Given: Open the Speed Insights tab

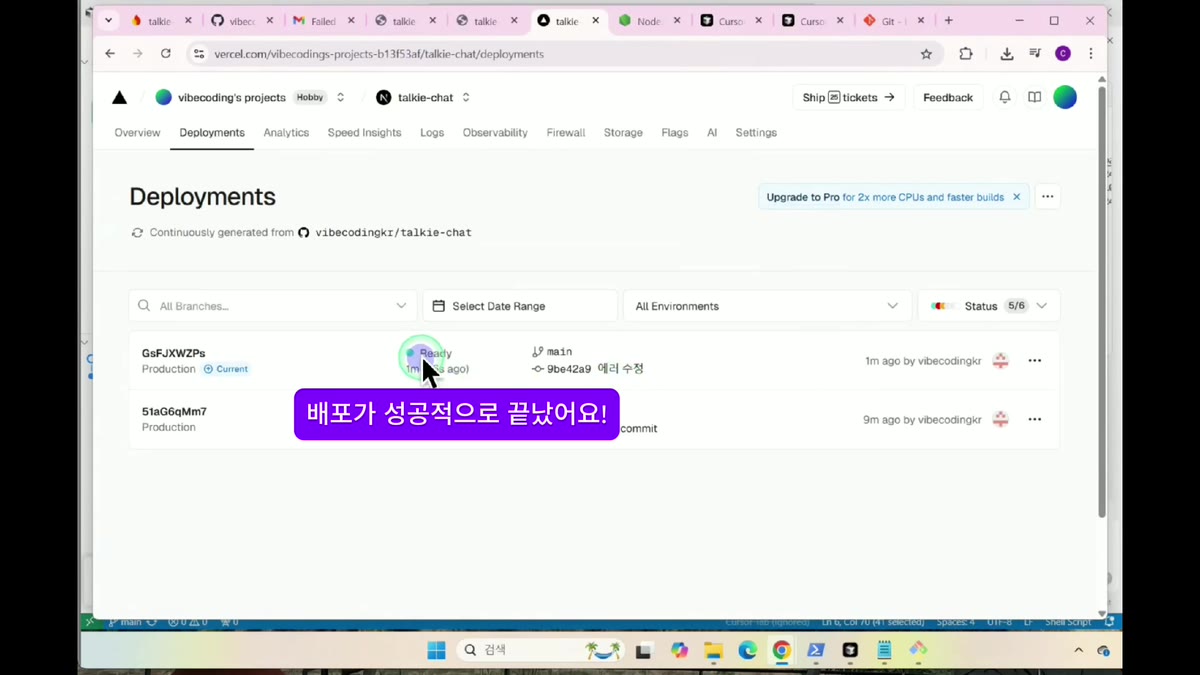Looking at the screenshot, I should pyautogui.click(x=364, y=132).
